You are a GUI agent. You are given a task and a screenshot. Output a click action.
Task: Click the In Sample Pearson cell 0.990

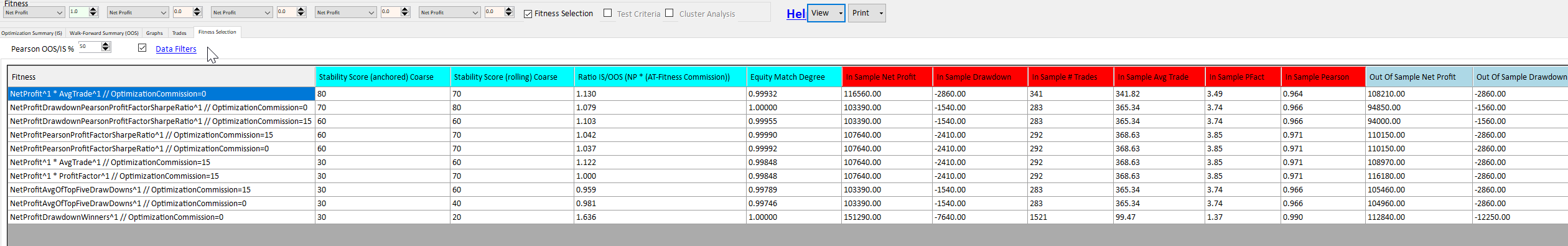point(1323,217)
